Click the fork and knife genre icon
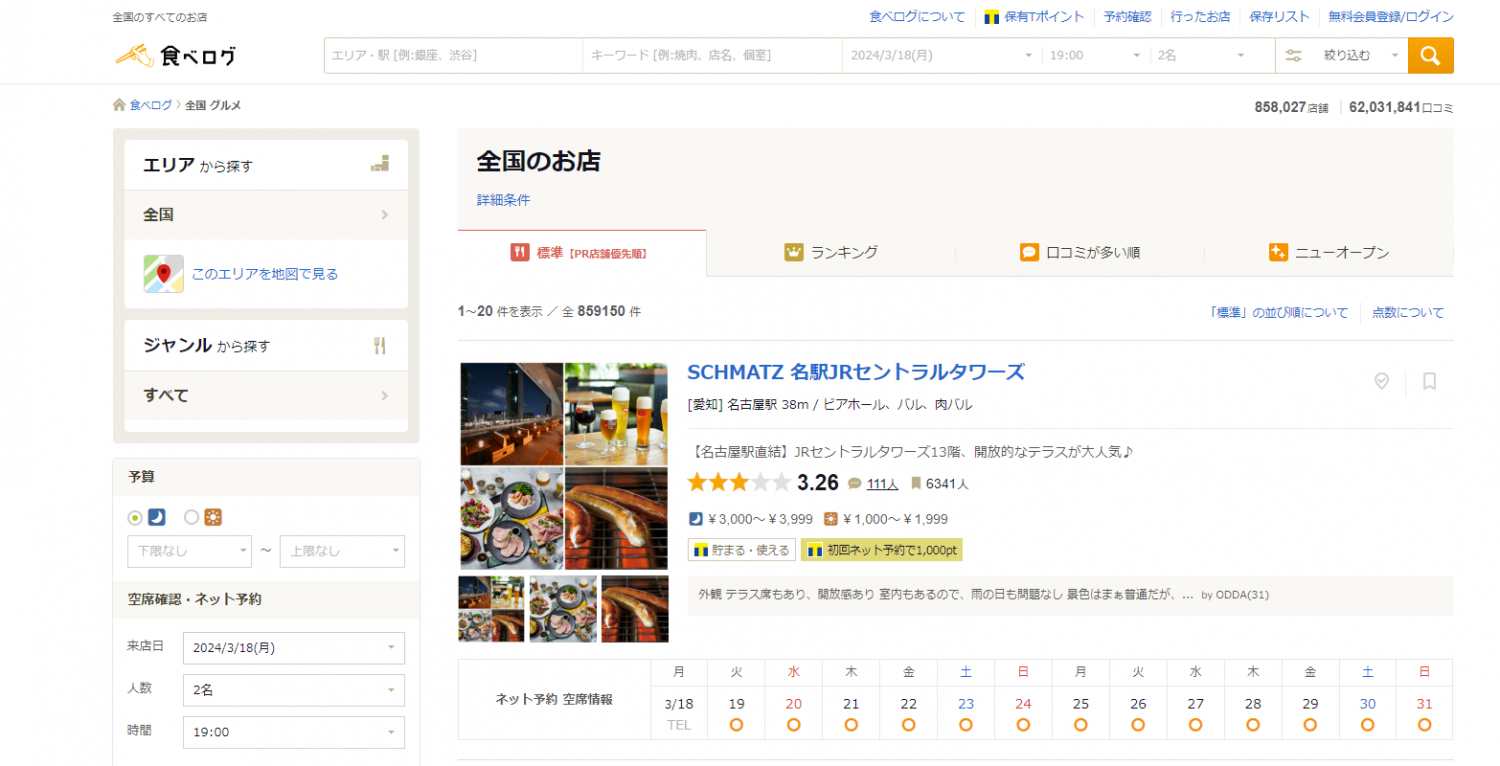 point(379,346)
